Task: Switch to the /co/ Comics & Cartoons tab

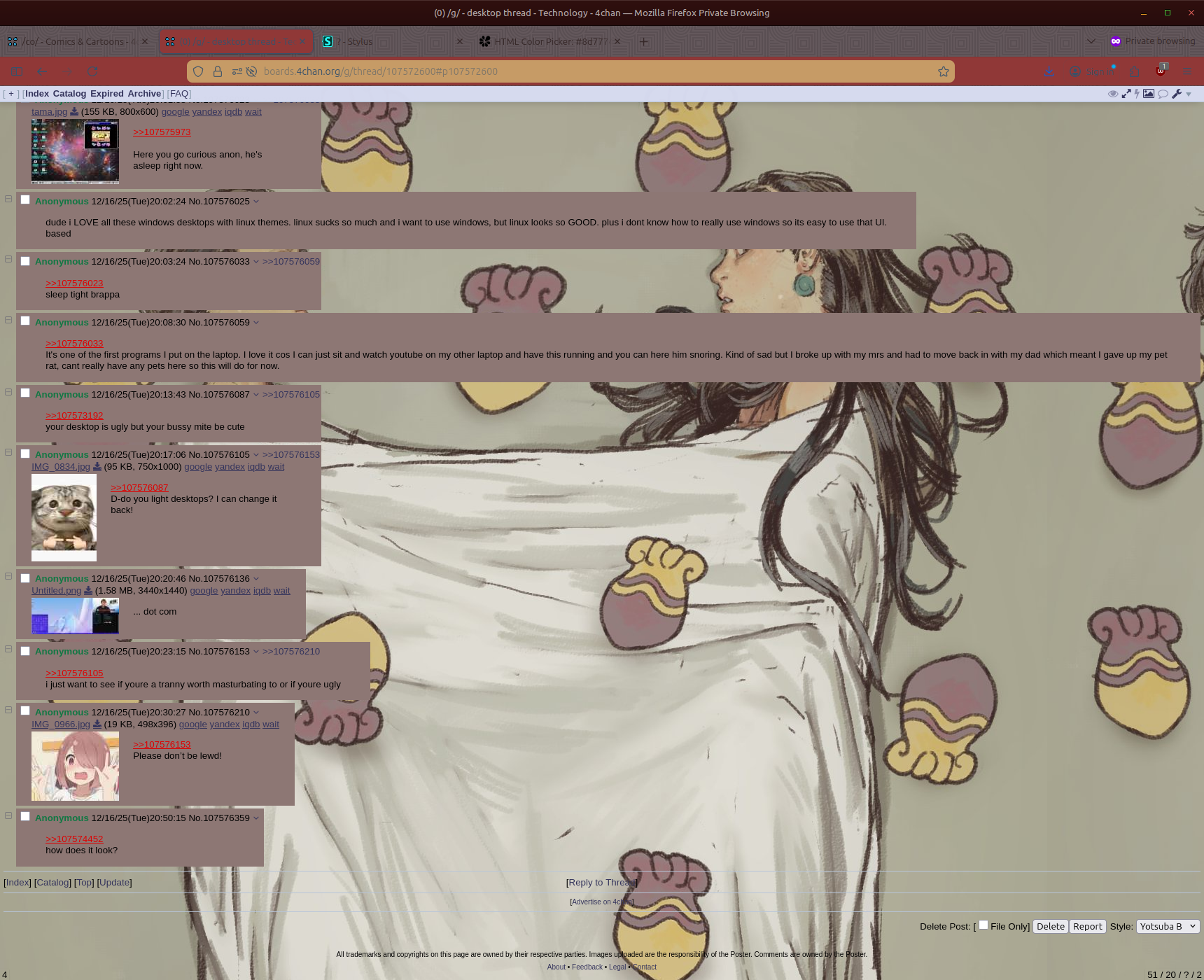Action: 77,41
